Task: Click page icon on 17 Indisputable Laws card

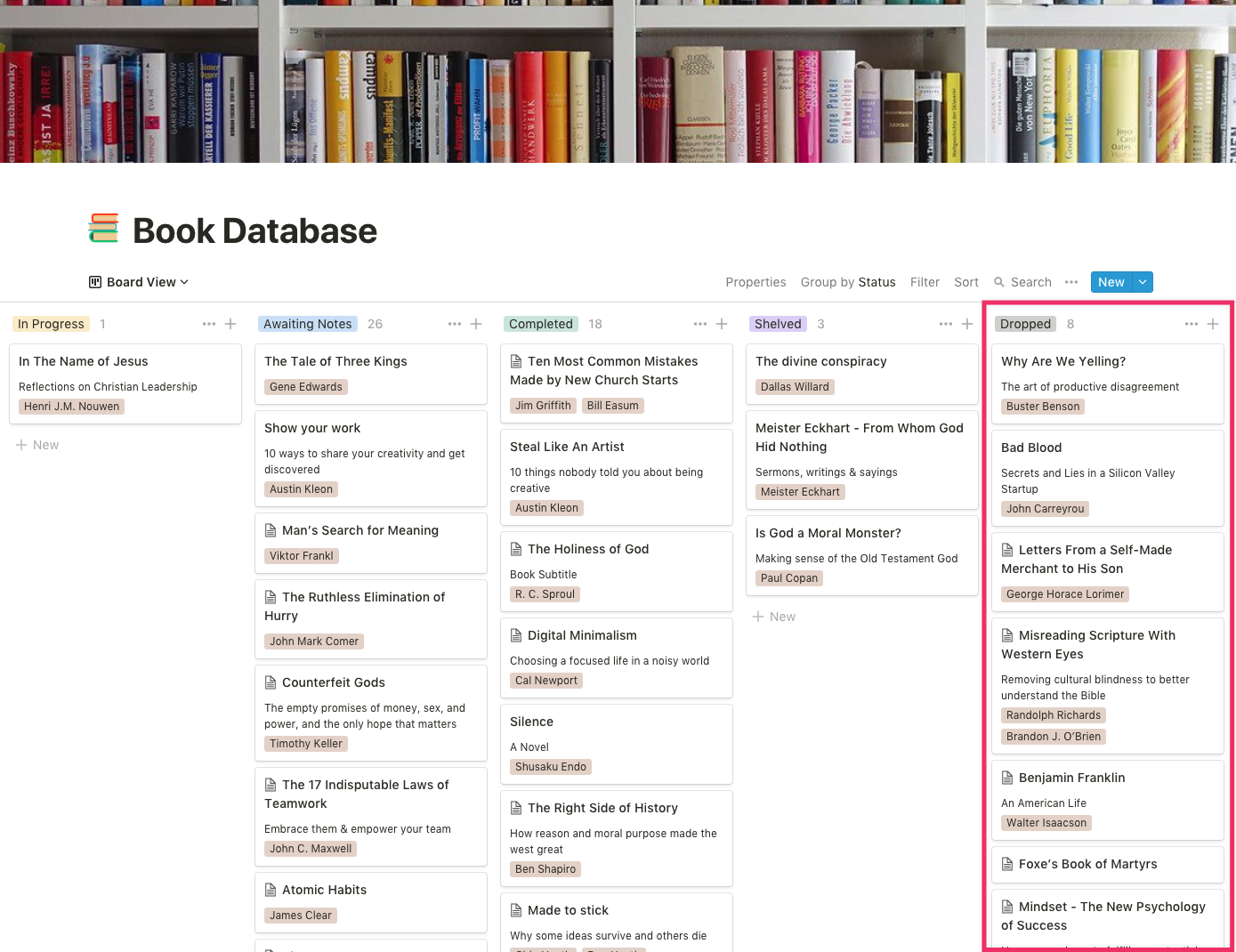Action: (x=271, y=785)
